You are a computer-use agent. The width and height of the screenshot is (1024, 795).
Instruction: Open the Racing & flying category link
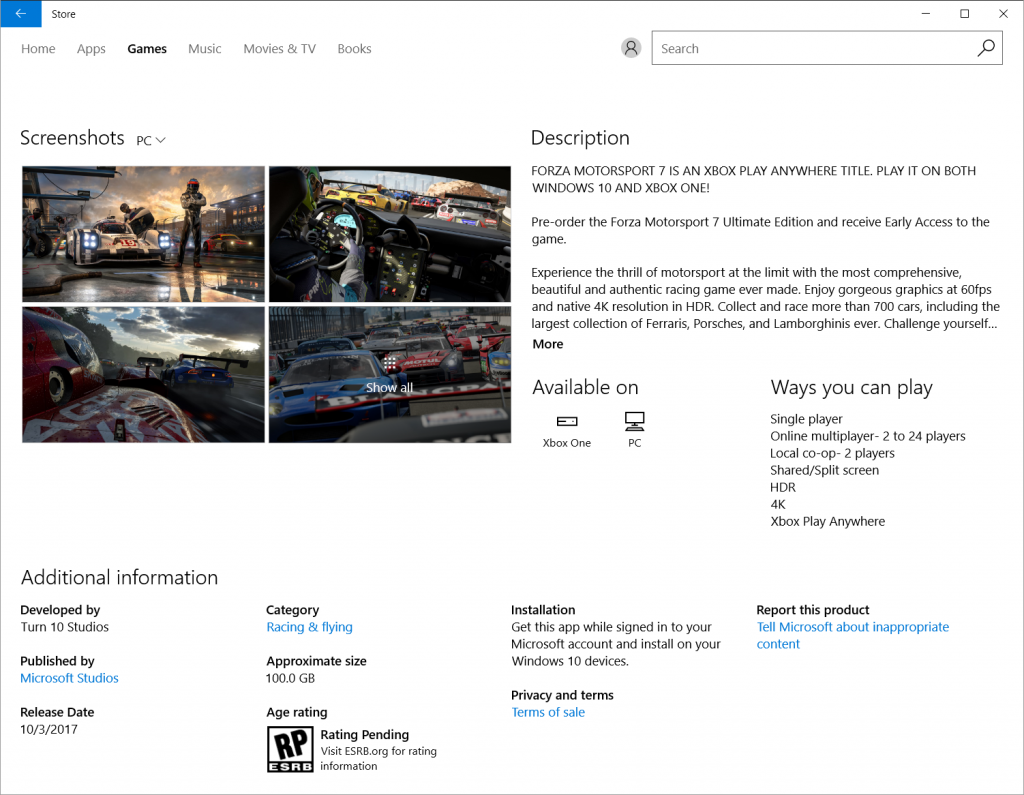310,627
